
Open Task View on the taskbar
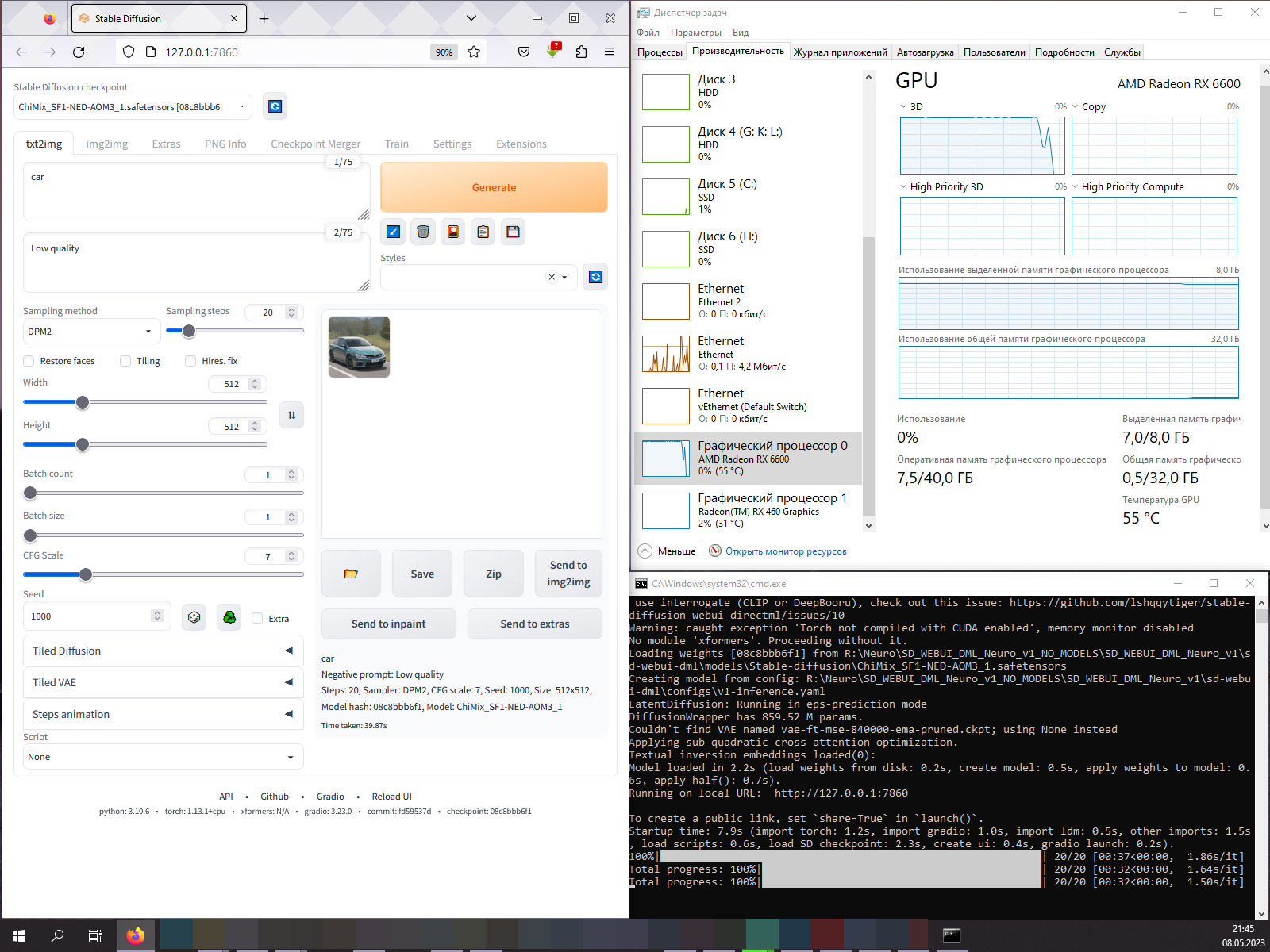coord(95,936)
